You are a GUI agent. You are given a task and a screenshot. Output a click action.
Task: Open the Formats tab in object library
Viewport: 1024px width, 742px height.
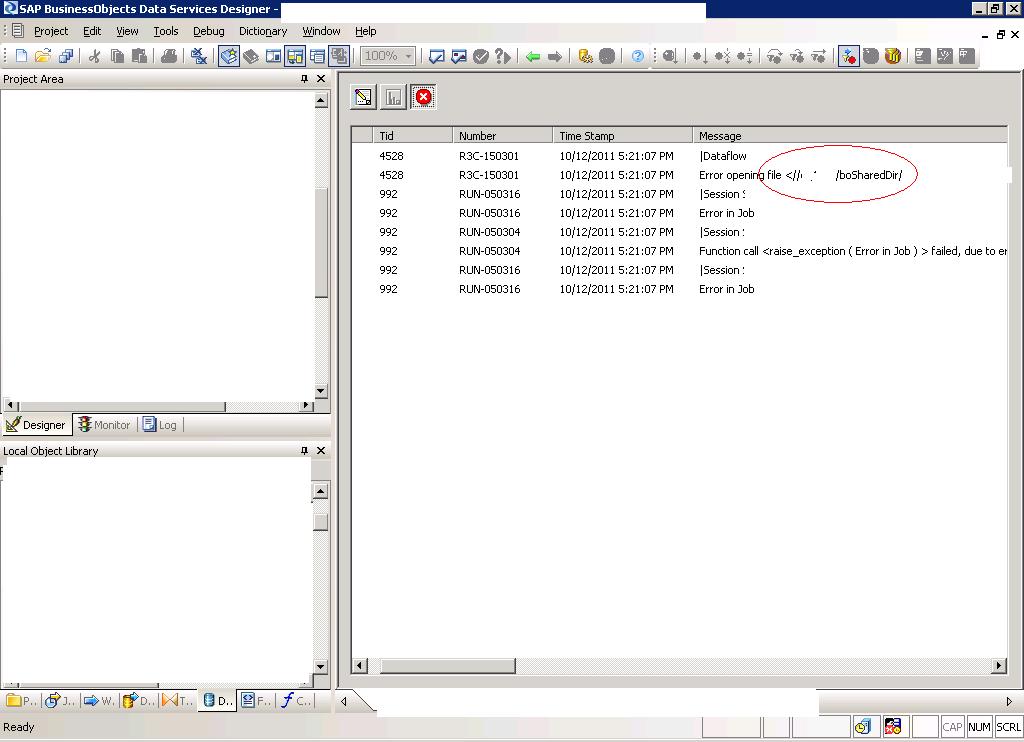[256, 700]
